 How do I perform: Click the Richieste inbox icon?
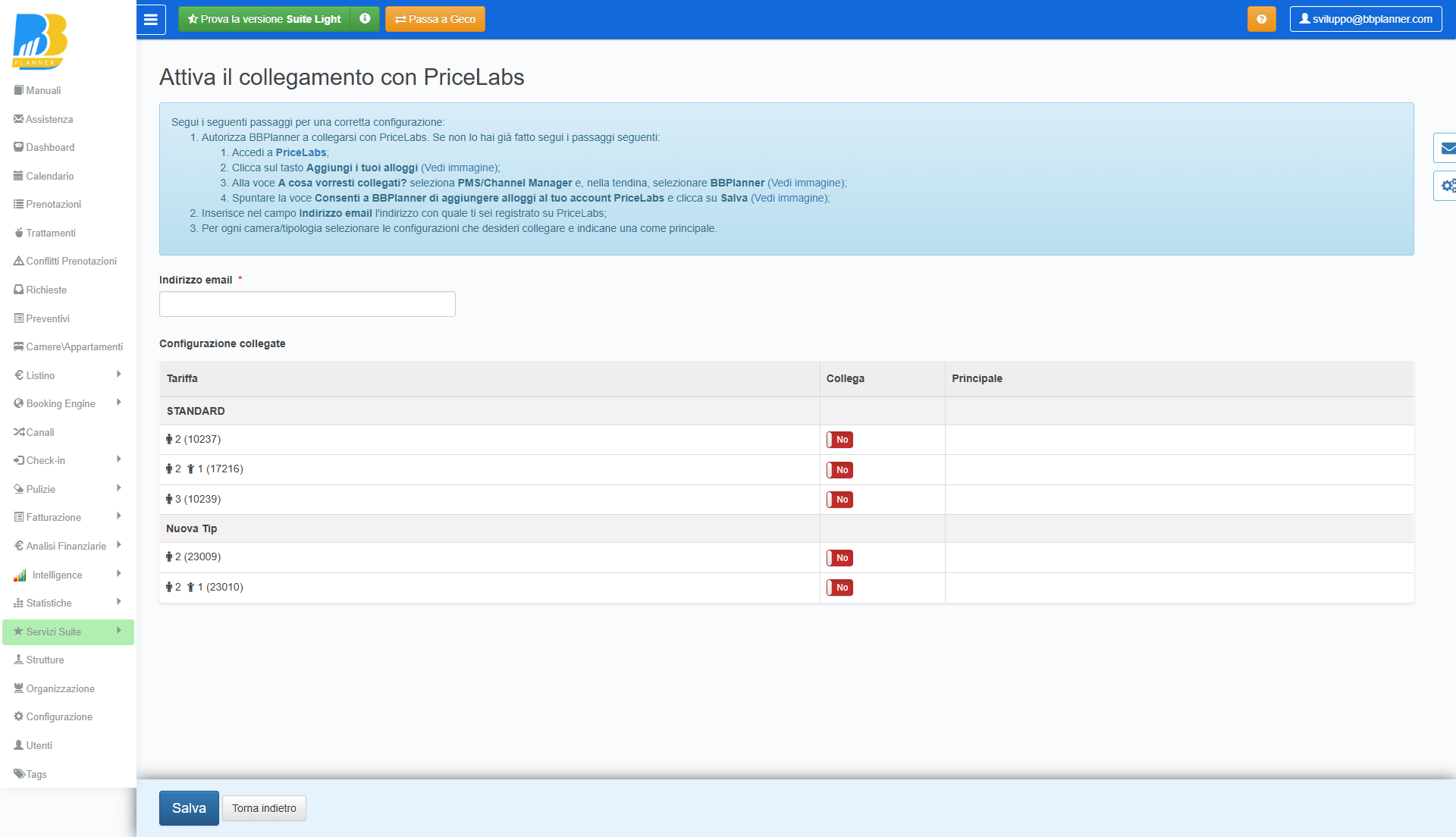click(19, 290)
